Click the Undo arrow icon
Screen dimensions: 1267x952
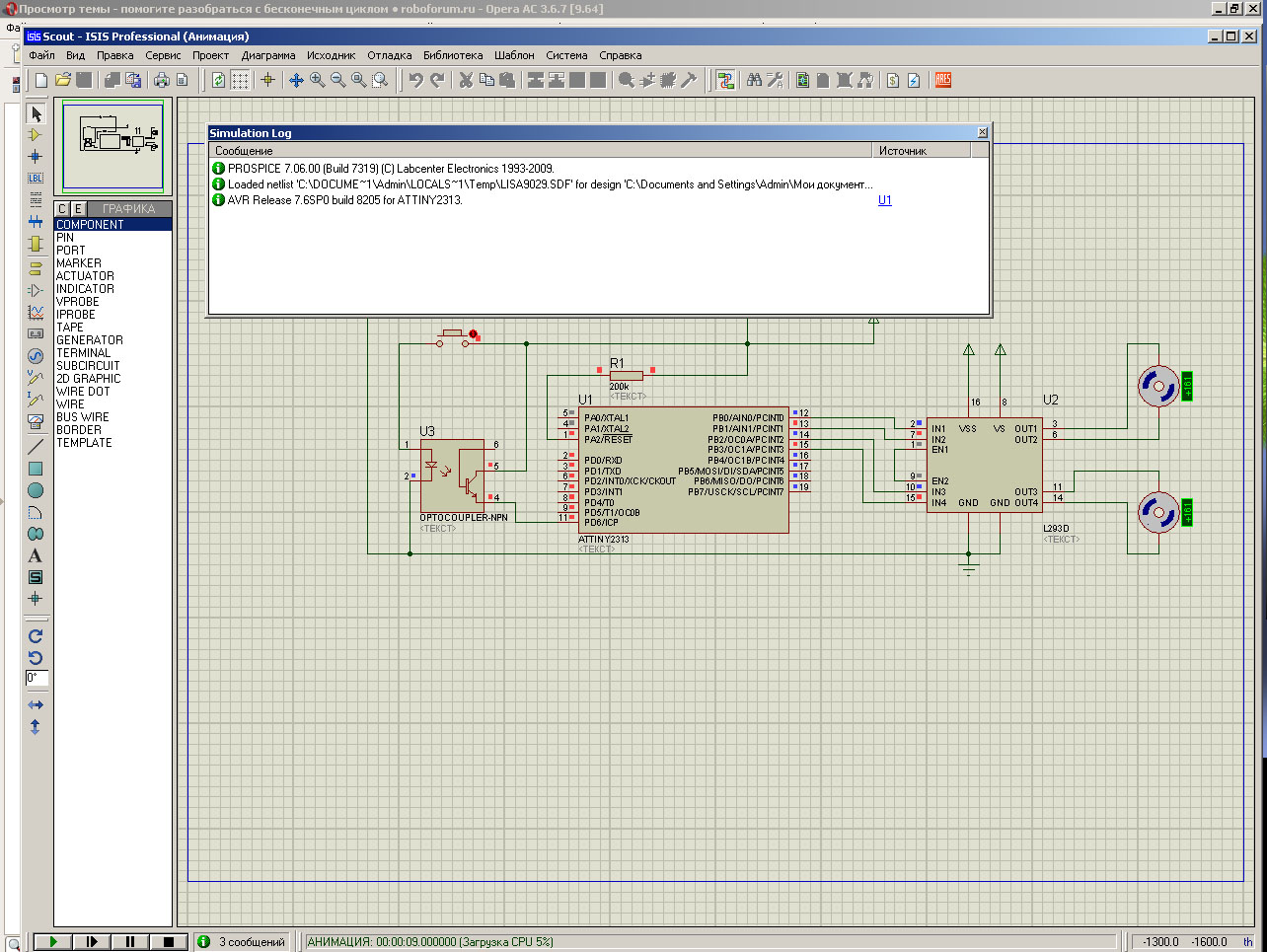416,80
